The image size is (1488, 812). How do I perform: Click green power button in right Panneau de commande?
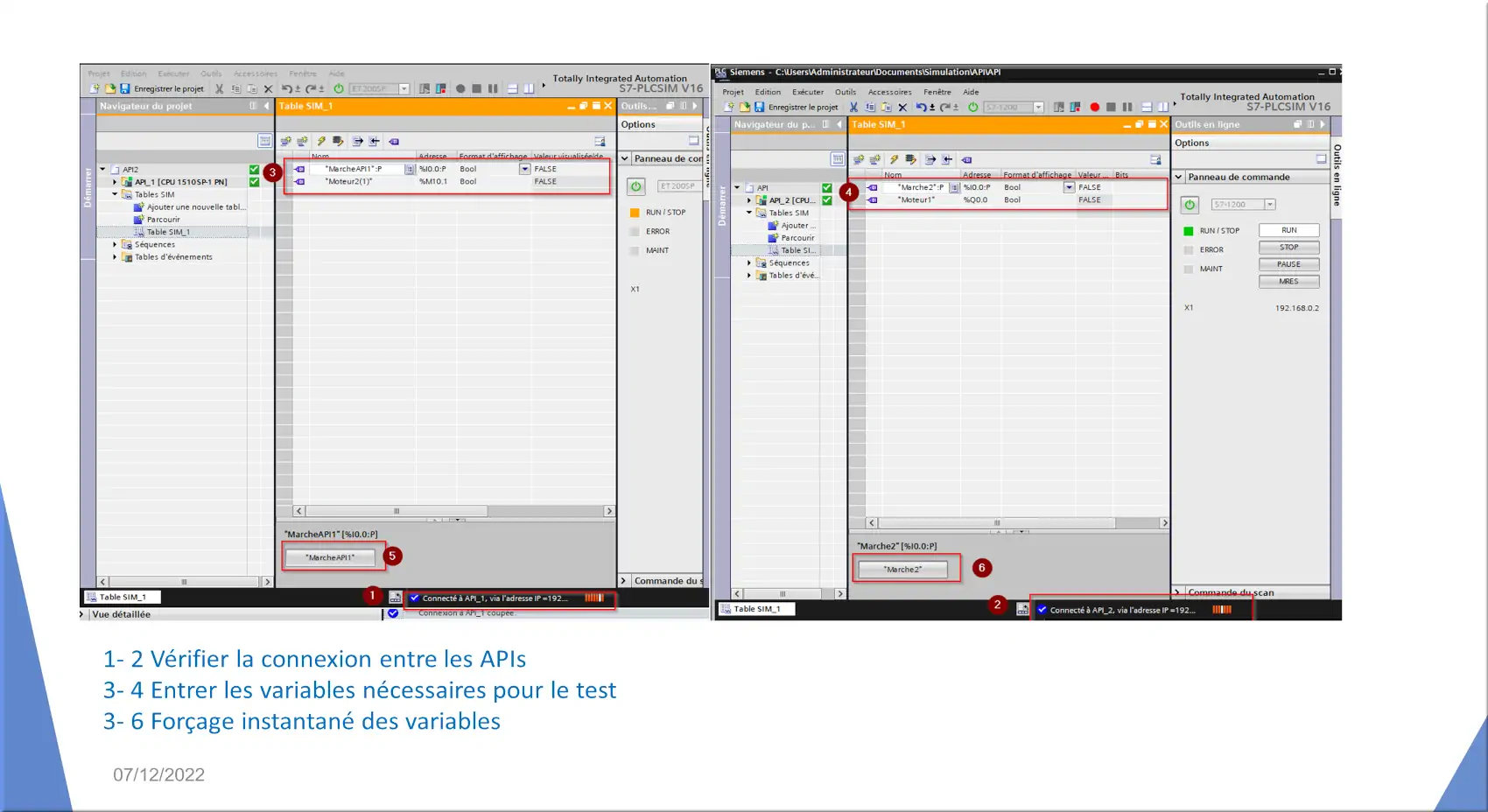point(1190,205)
